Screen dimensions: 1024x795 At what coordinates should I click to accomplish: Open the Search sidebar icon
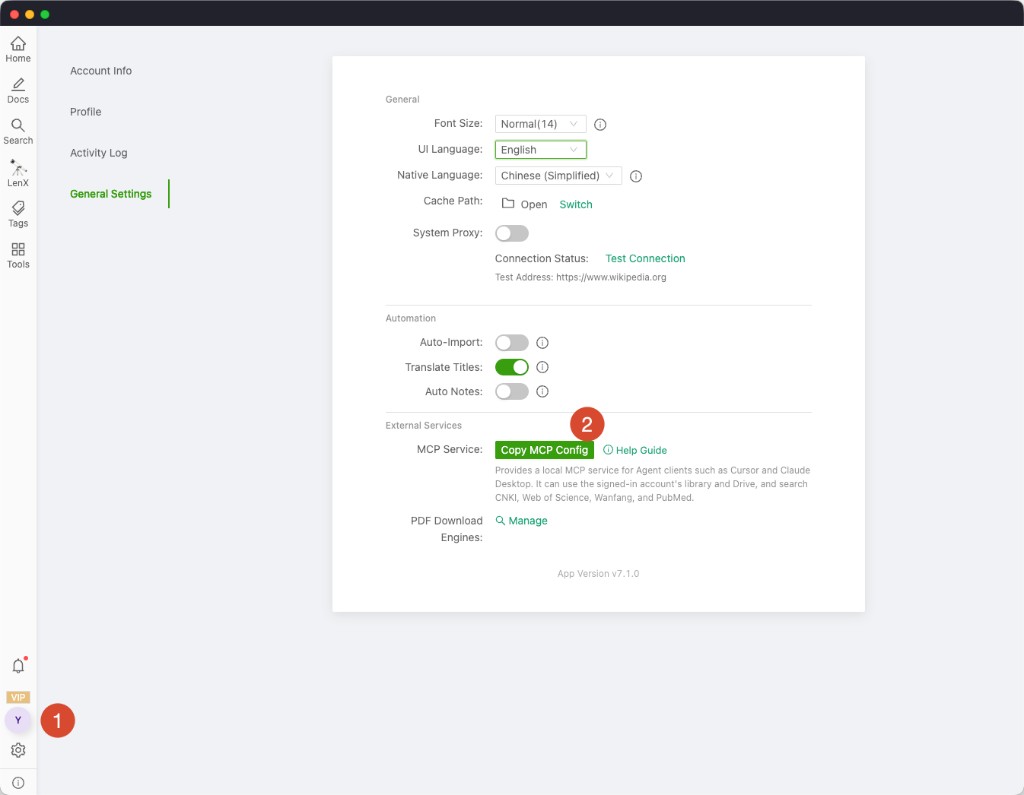coord(18,132)
